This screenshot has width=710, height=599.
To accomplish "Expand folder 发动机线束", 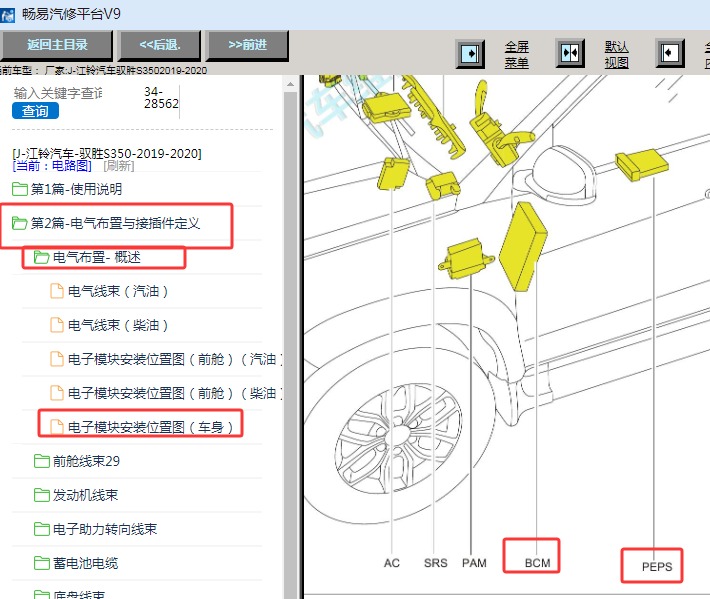I will pos(85,495).
